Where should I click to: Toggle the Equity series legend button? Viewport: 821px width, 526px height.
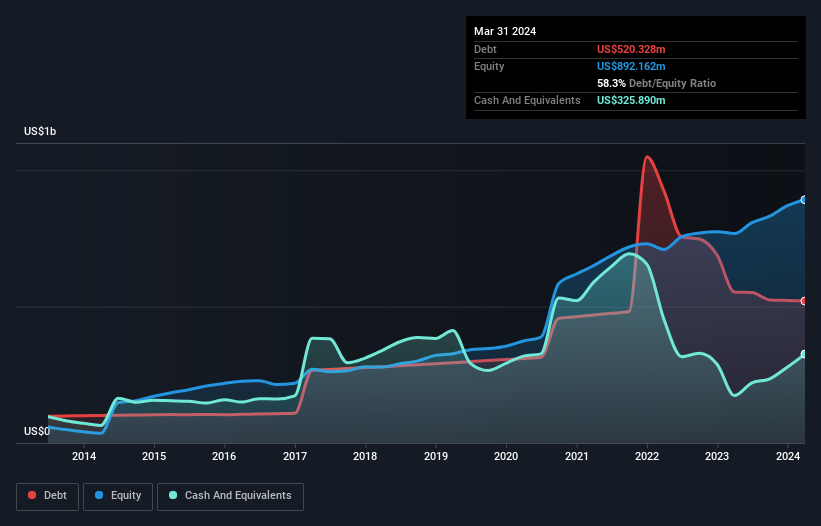tap(118, 496)
